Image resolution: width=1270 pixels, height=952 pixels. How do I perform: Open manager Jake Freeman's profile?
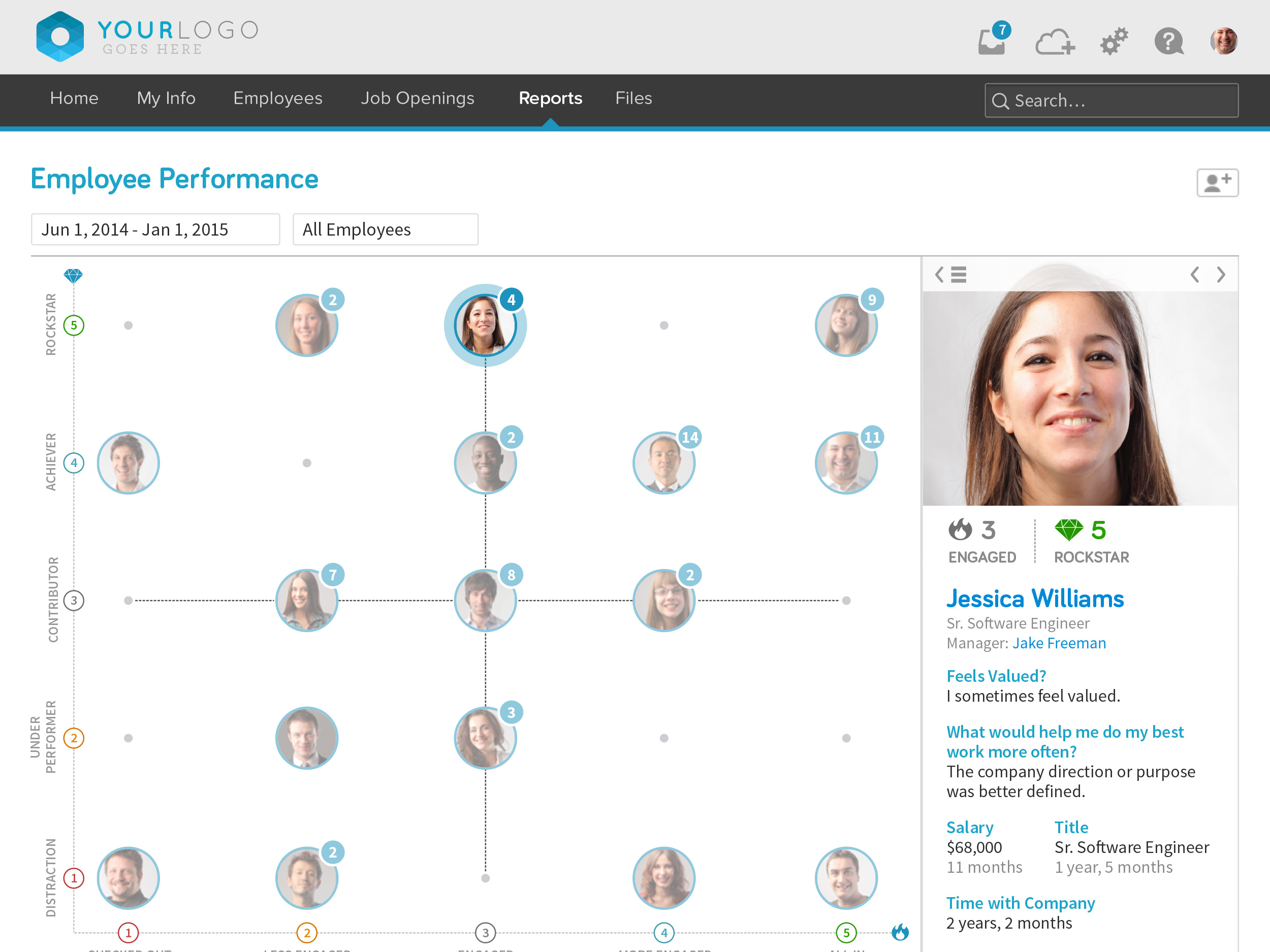(x=1059, y=643)
